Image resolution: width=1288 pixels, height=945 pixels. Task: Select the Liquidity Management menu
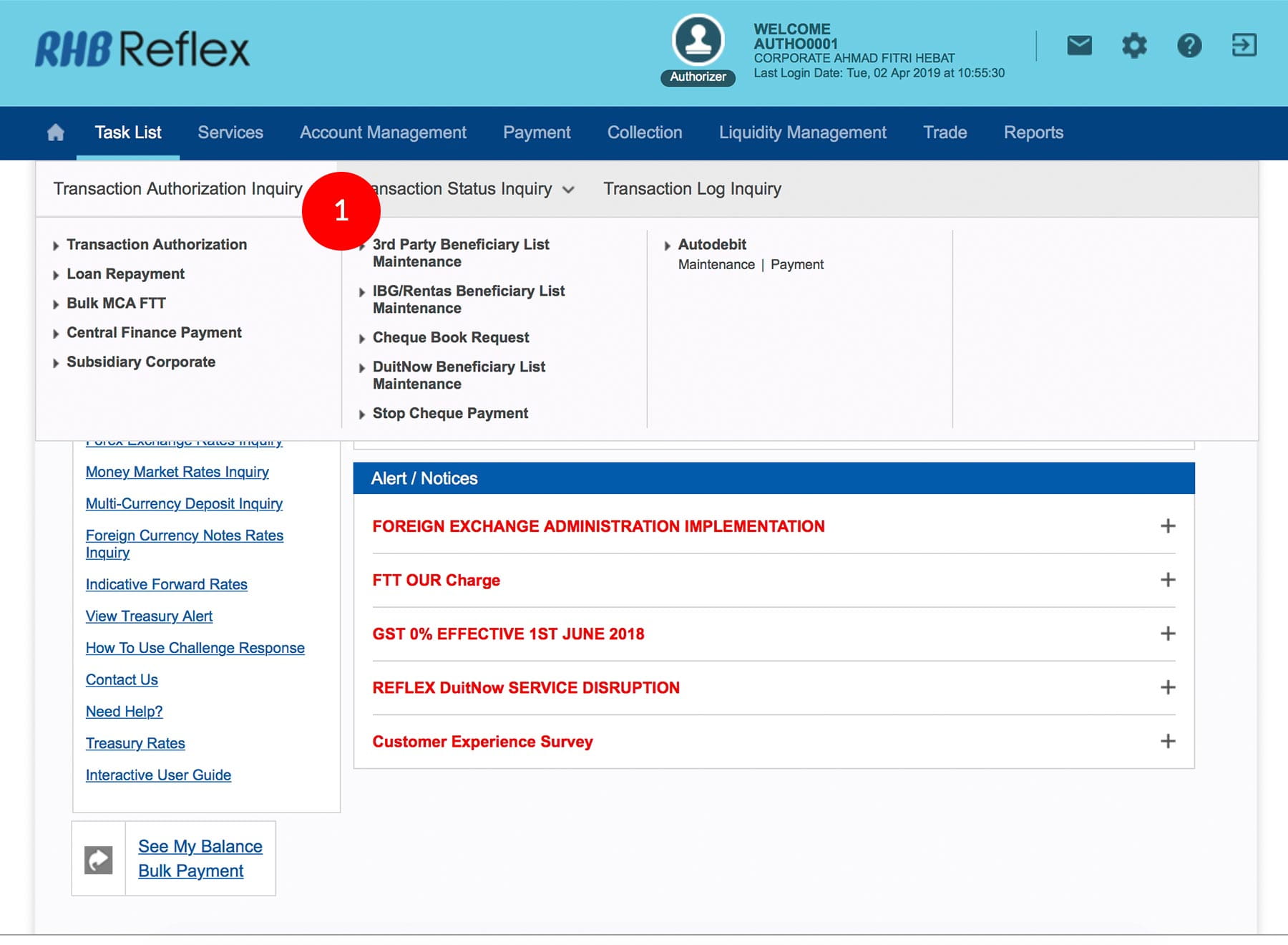click(802, 132)
